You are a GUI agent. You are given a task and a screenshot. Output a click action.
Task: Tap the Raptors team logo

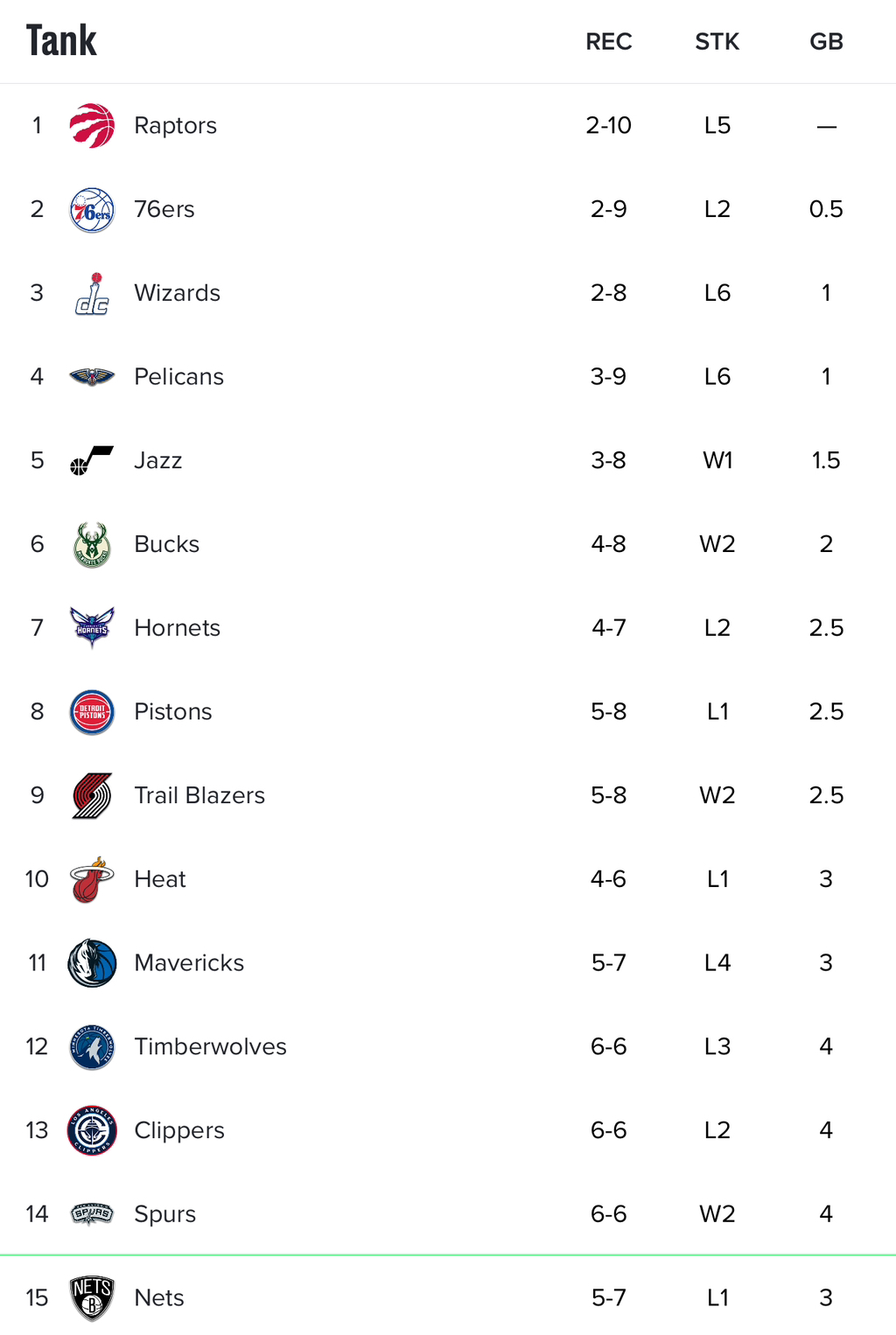point(92,125)
